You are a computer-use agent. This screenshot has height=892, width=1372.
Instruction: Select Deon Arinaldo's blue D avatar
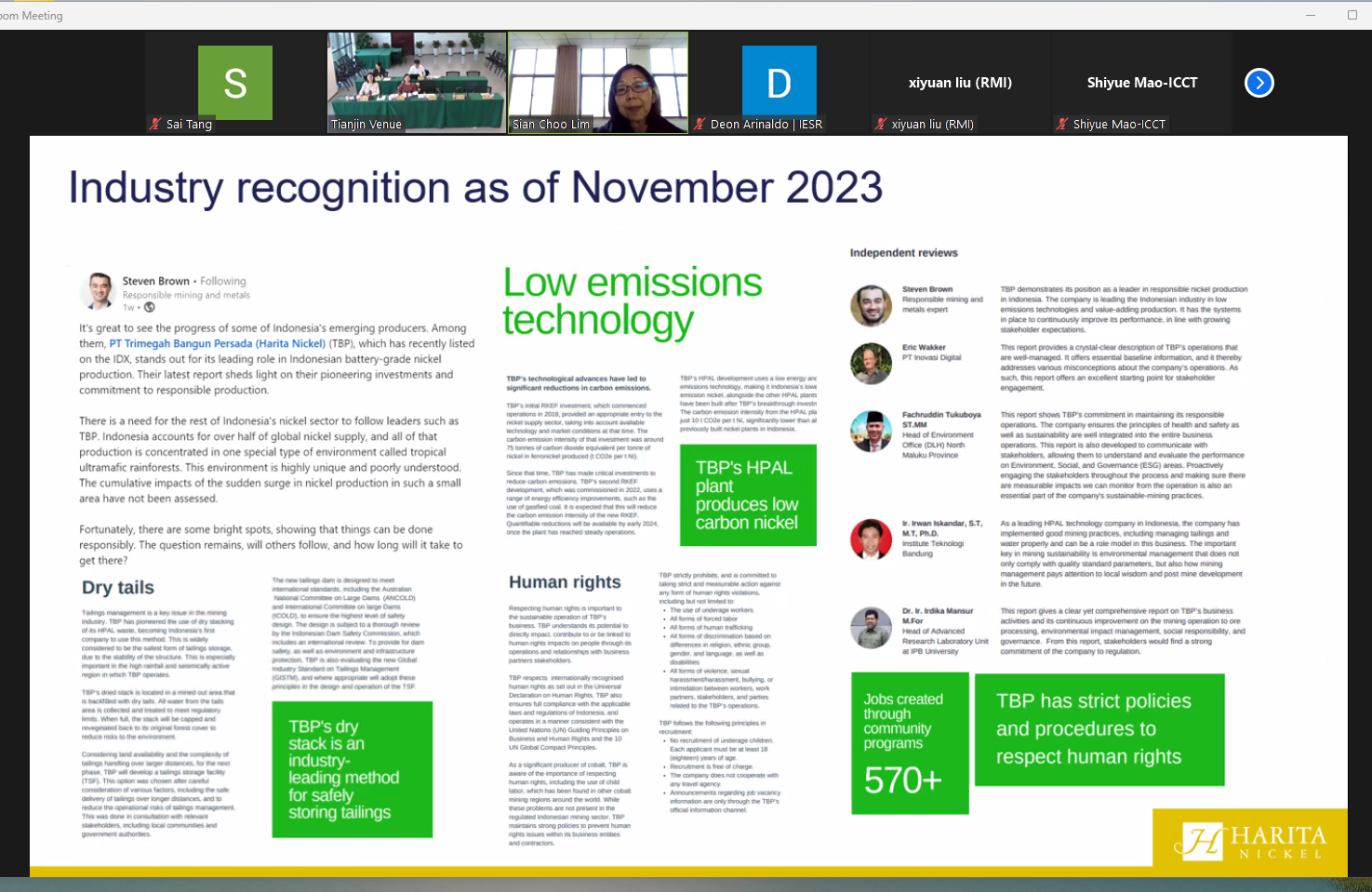tap(779, 83)
